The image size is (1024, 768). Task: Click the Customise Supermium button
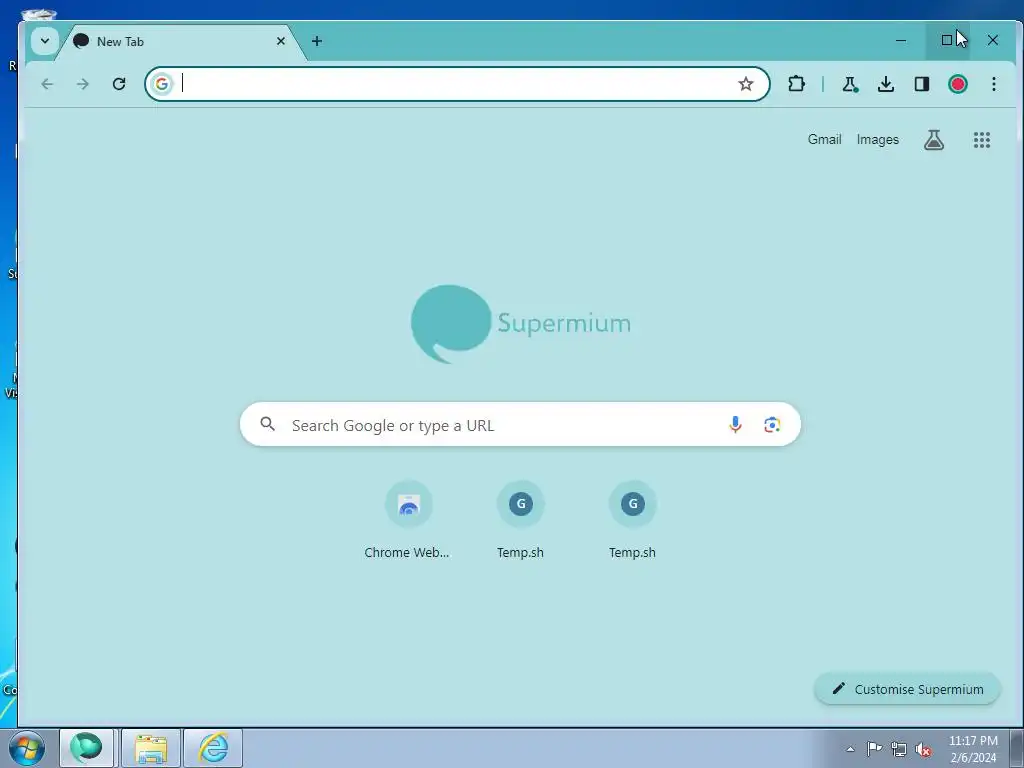(907, 689)
